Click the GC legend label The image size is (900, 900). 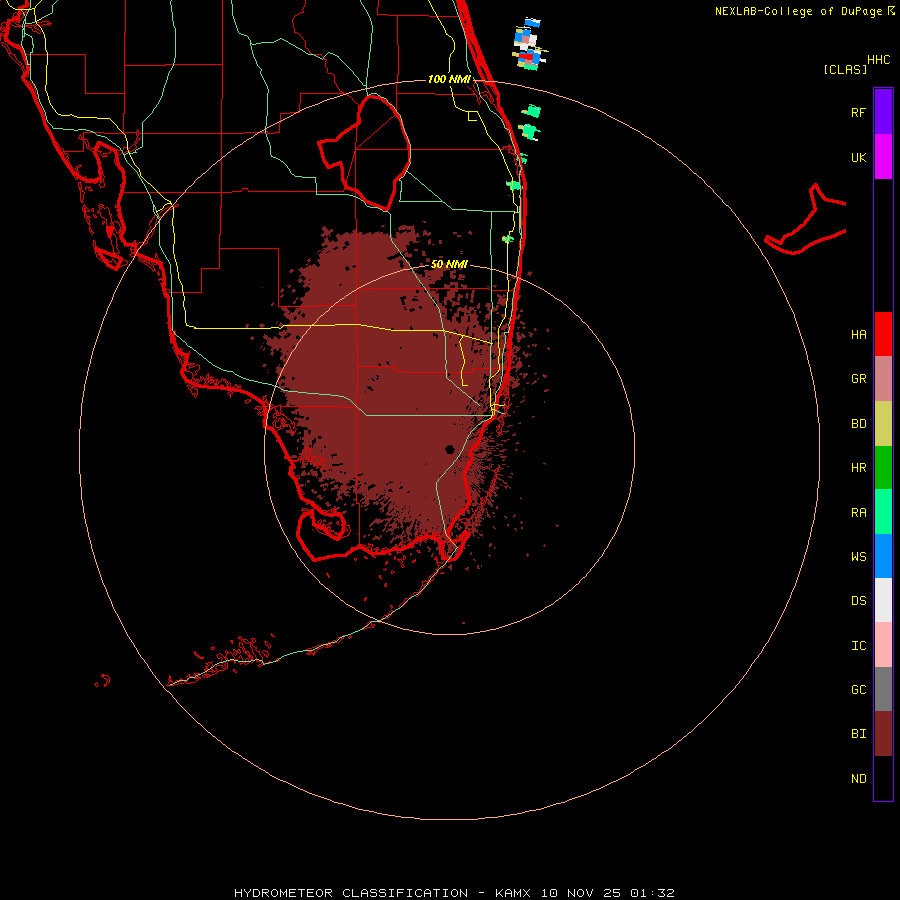858,690
